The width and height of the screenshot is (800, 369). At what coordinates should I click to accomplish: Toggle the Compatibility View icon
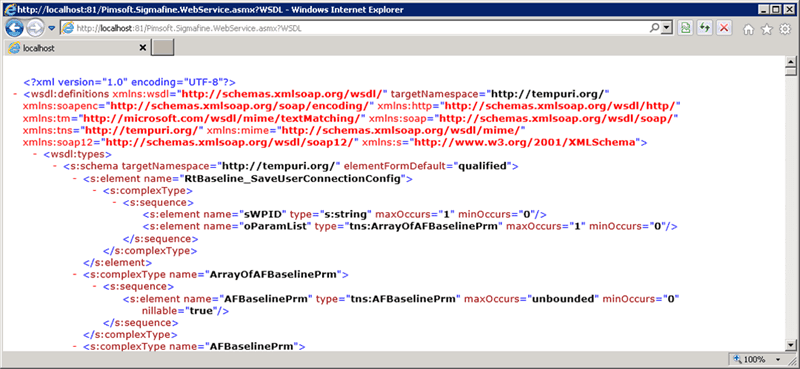(x=686, y=29)
